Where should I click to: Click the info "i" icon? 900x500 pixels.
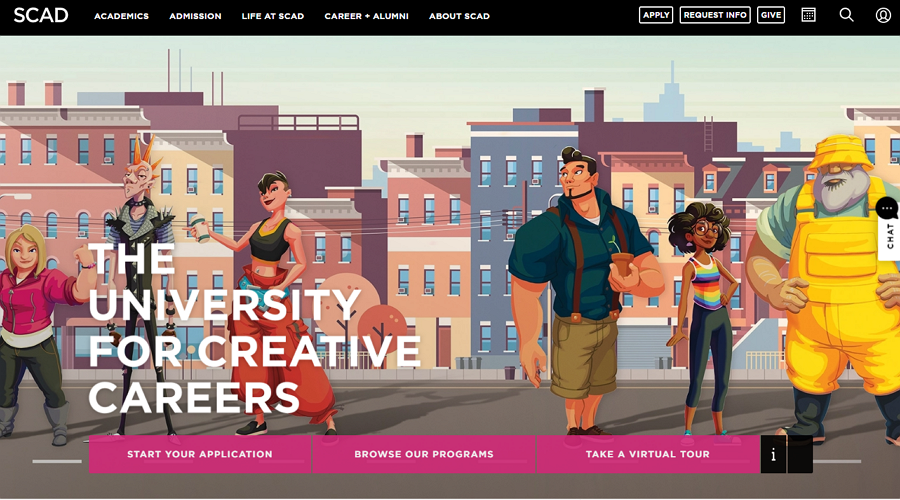(773, 454)
